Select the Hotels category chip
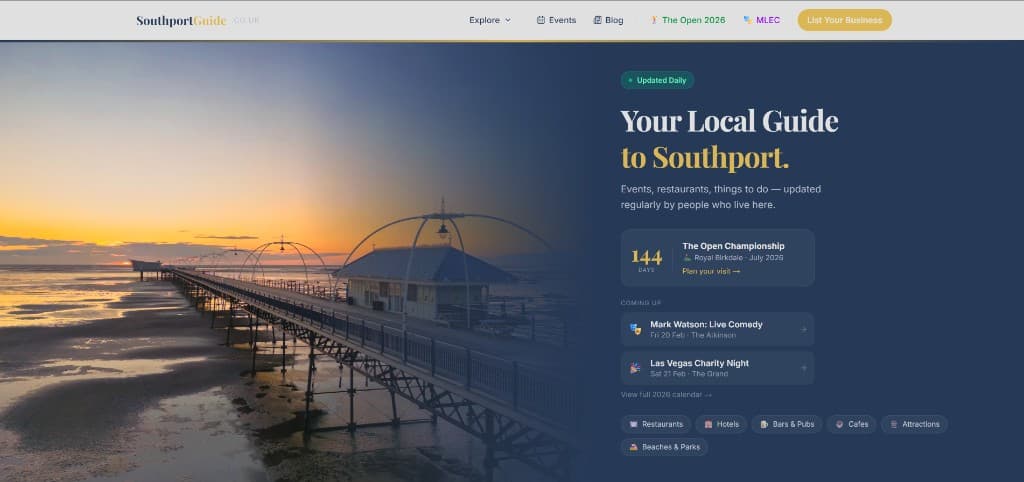The height and width of the screenshot is (482, 1024). click(x=721, y=425)
